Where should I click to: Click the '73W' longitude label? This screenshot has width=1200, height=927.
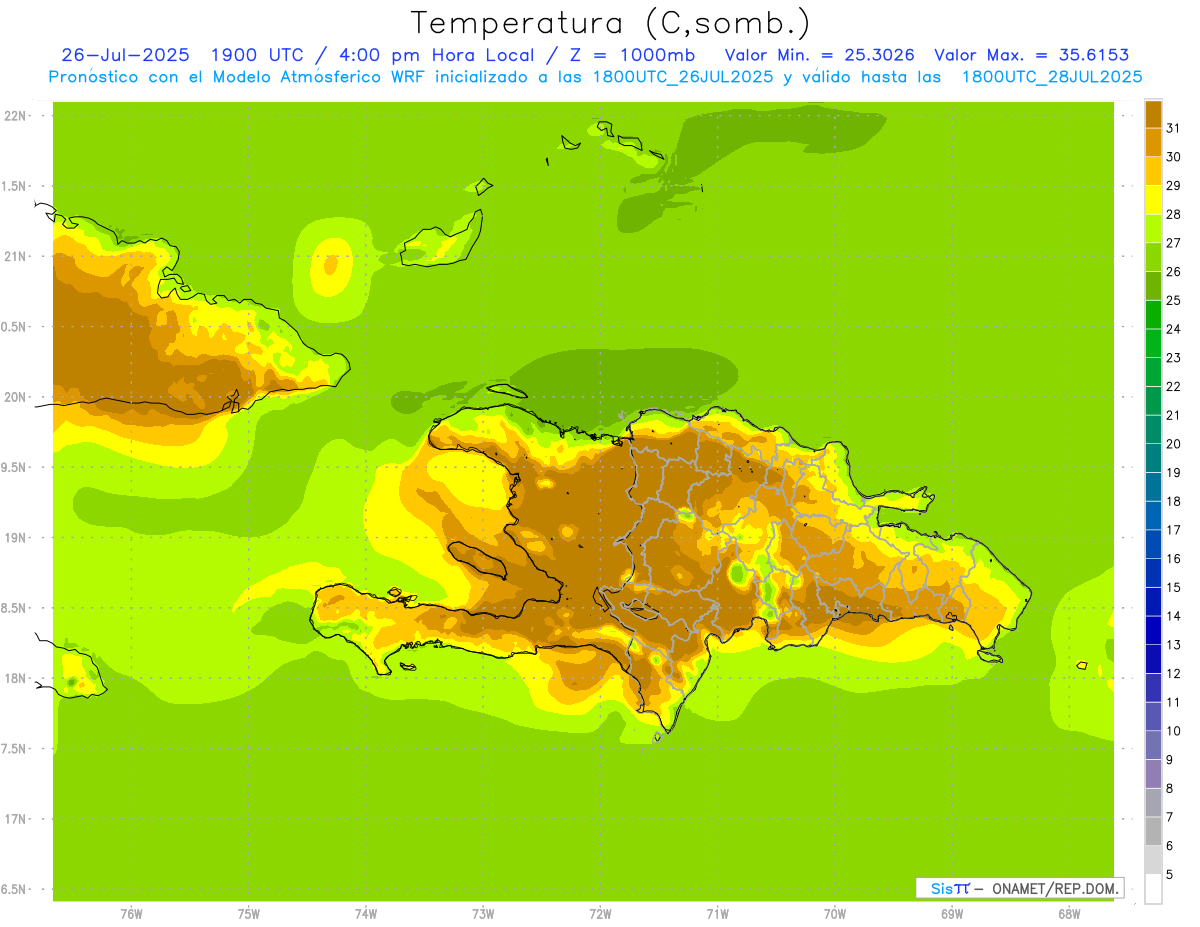[483, 914]
